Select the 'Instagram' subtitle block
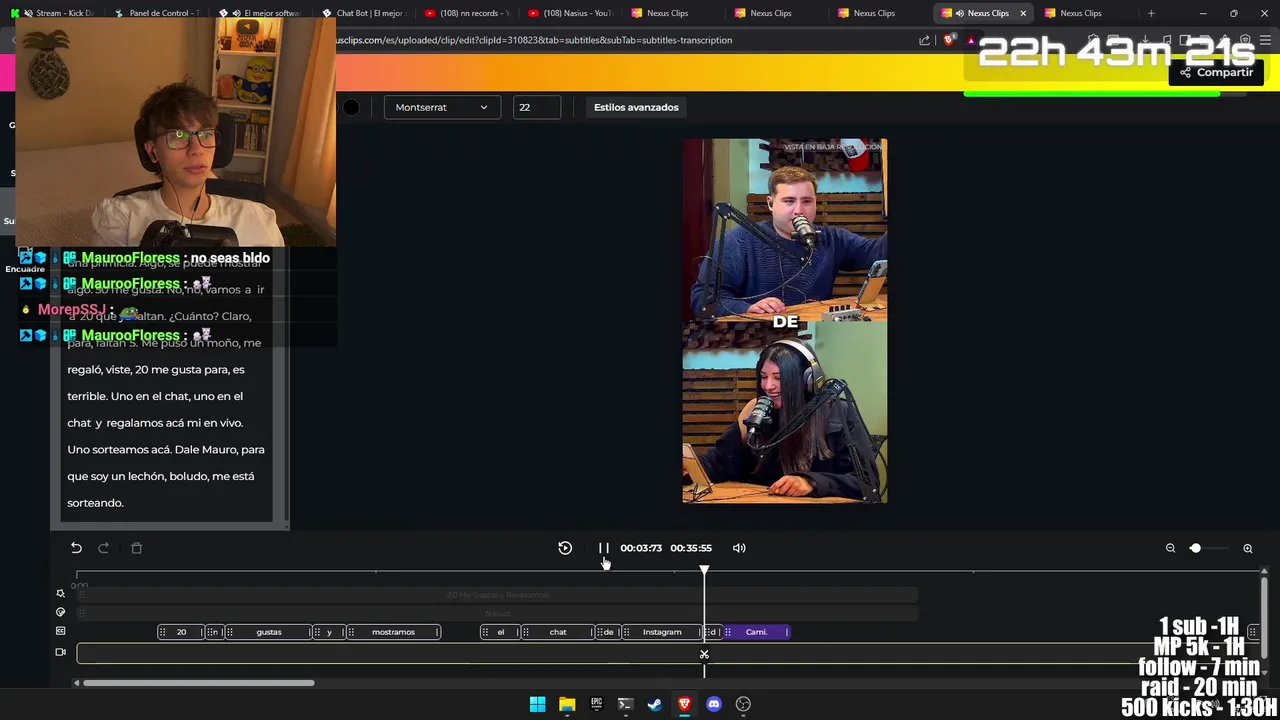 tap(661, 632)
